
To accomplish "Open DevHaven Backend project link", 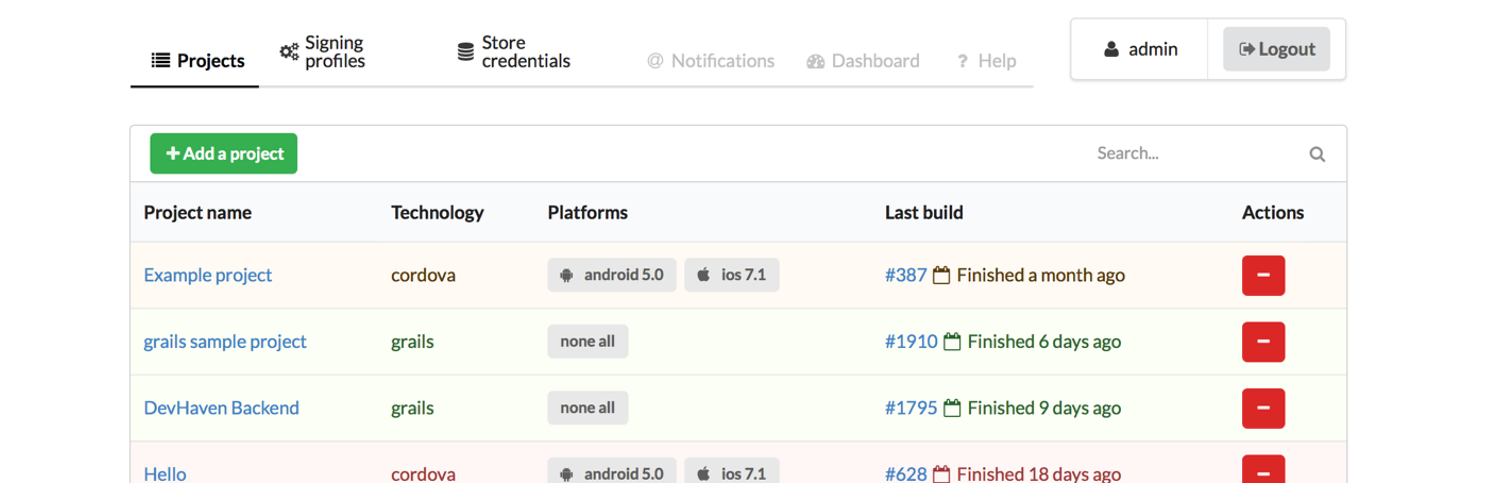I will pos(222,408).
